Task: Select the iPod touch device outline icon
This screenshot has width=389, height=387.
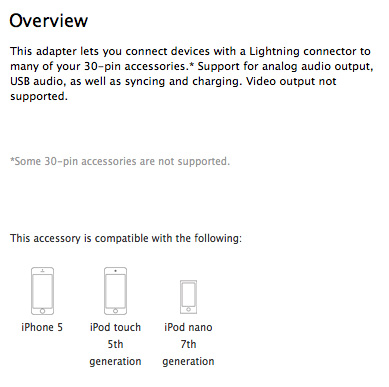Action: coord(115,291)
